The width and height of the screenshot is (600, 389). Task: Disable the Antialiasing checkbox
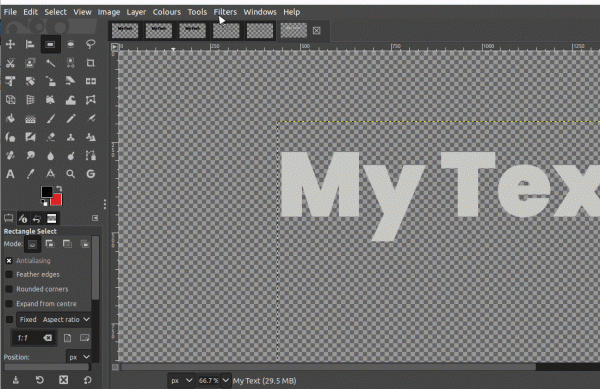[9, 260]
